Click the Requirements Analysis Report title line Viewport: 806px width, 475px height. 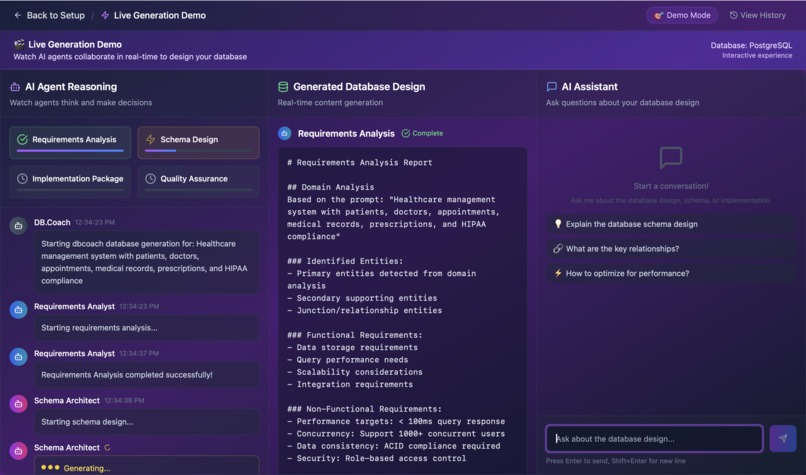pos(359,162)
